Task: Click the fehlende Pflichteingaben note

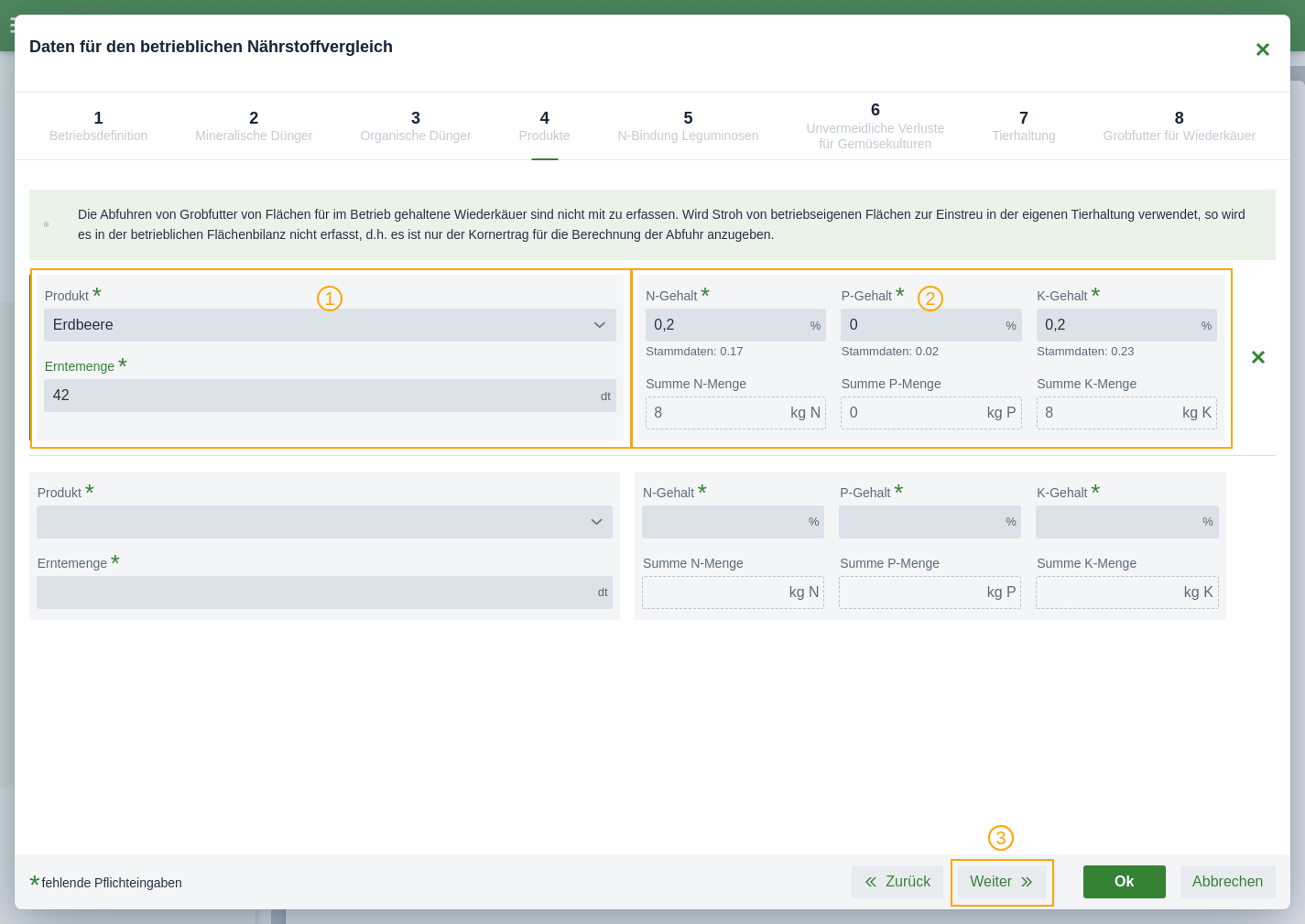Action: [105, 883]
